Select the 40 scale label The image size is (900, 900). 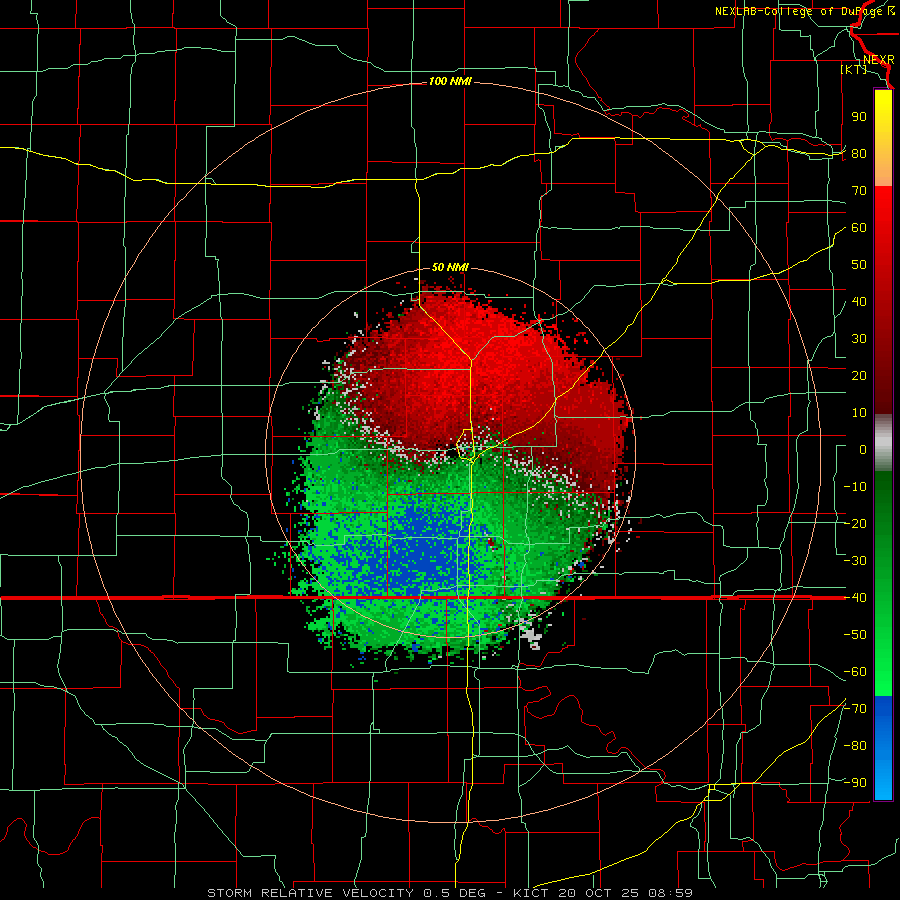coord(859,302)
